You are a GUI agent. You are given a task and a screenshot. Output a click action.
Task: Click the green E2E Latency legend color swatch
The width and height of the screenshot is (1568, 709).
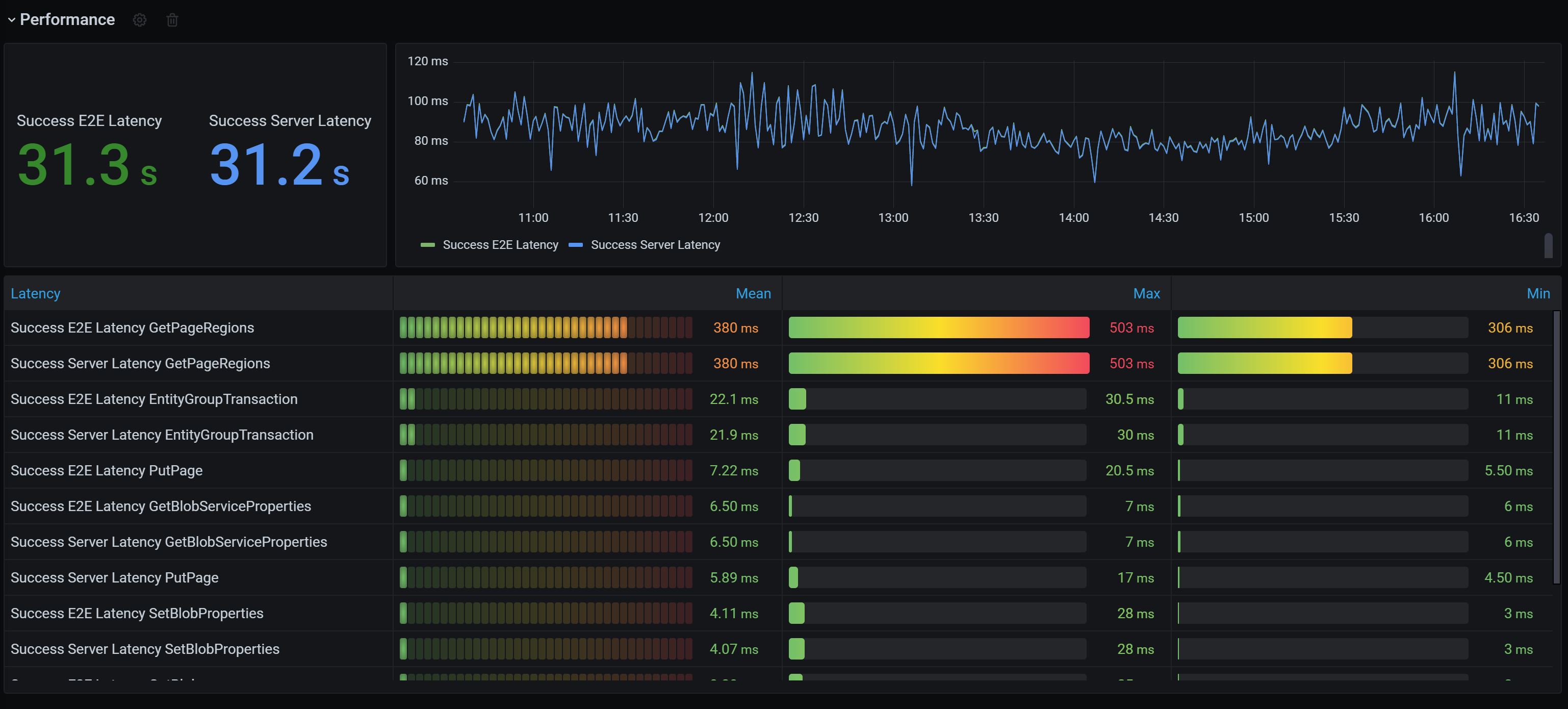[x=427, y=245]
